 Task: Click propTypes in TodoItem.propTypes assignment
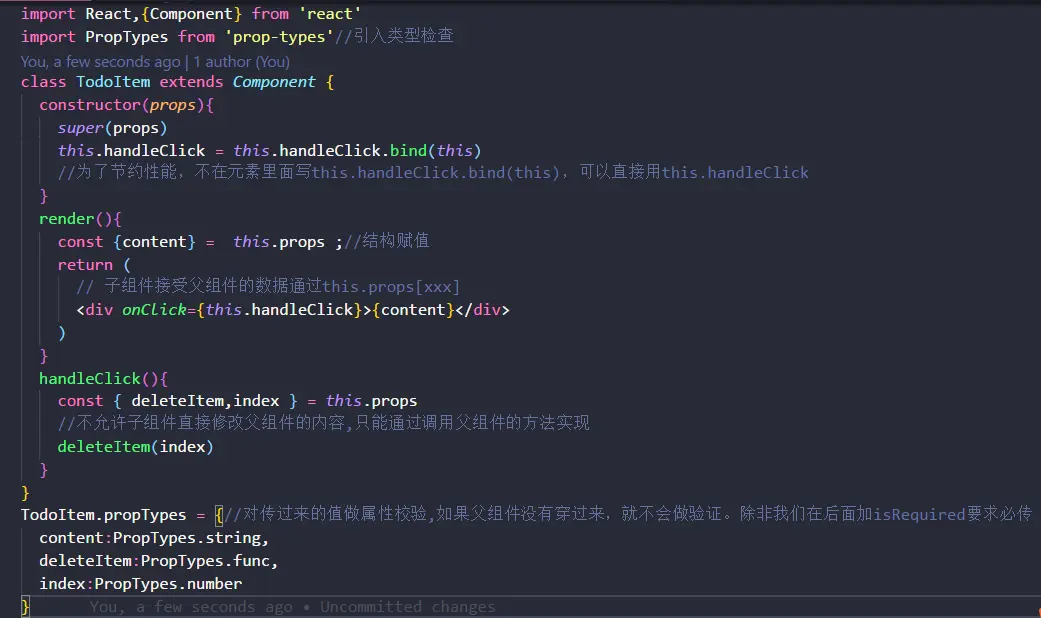[145, 515]
